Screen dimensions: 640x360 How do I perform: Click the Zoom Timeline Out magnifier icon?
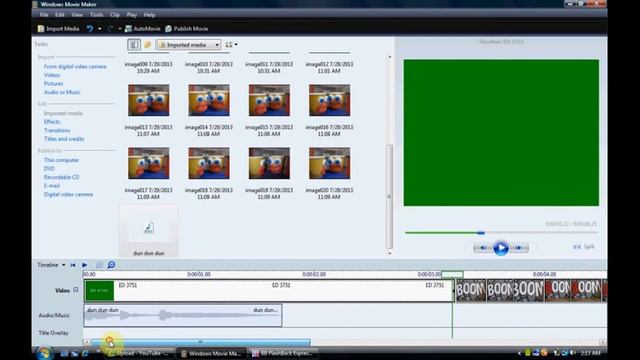[111, 265]
